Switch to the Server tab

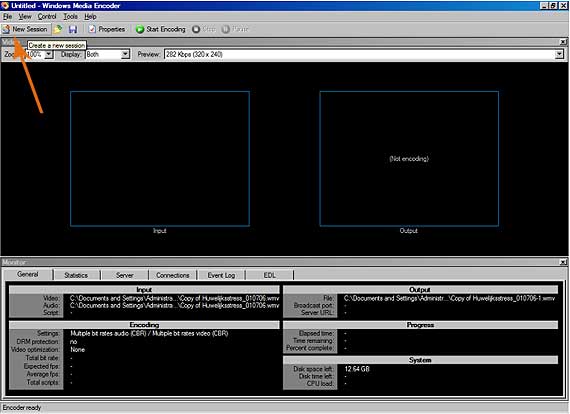[125, 275]
